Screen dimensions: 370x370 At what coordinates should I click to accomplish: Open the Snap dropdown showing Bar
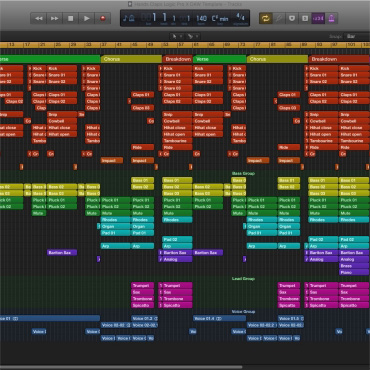tap(357, 36)
